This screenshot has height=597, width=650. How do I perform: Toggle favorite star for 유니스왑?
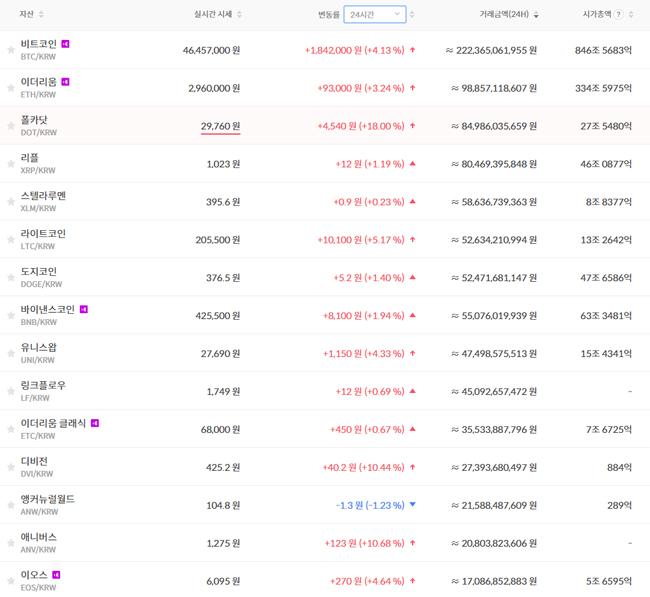pos(9,353)
